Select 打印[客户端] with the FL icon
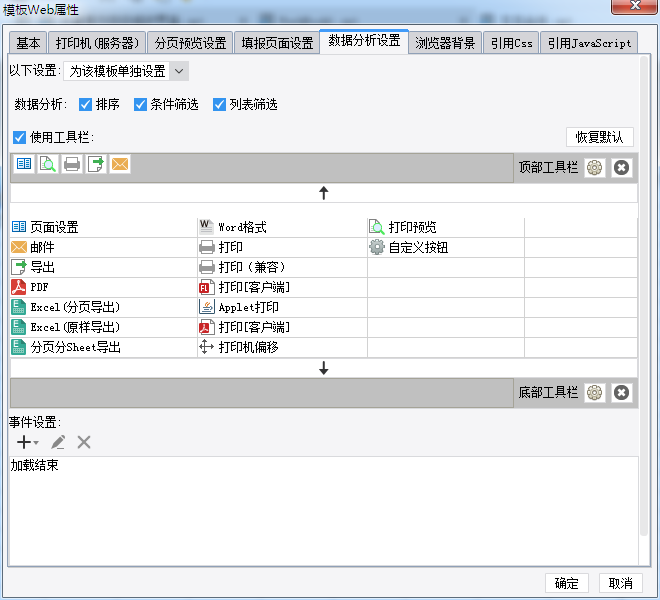 coord(282,287)
